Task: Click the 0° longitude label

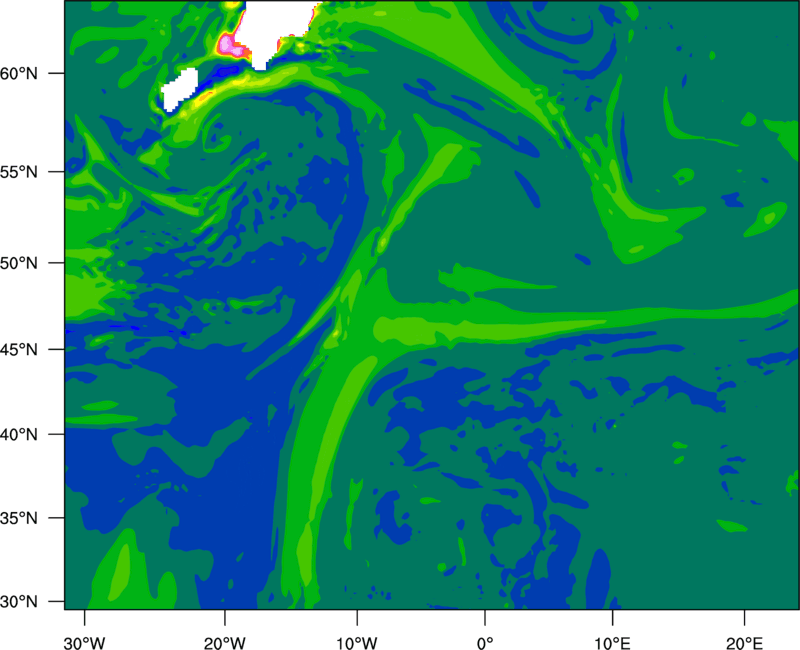Action: [485, 643]
